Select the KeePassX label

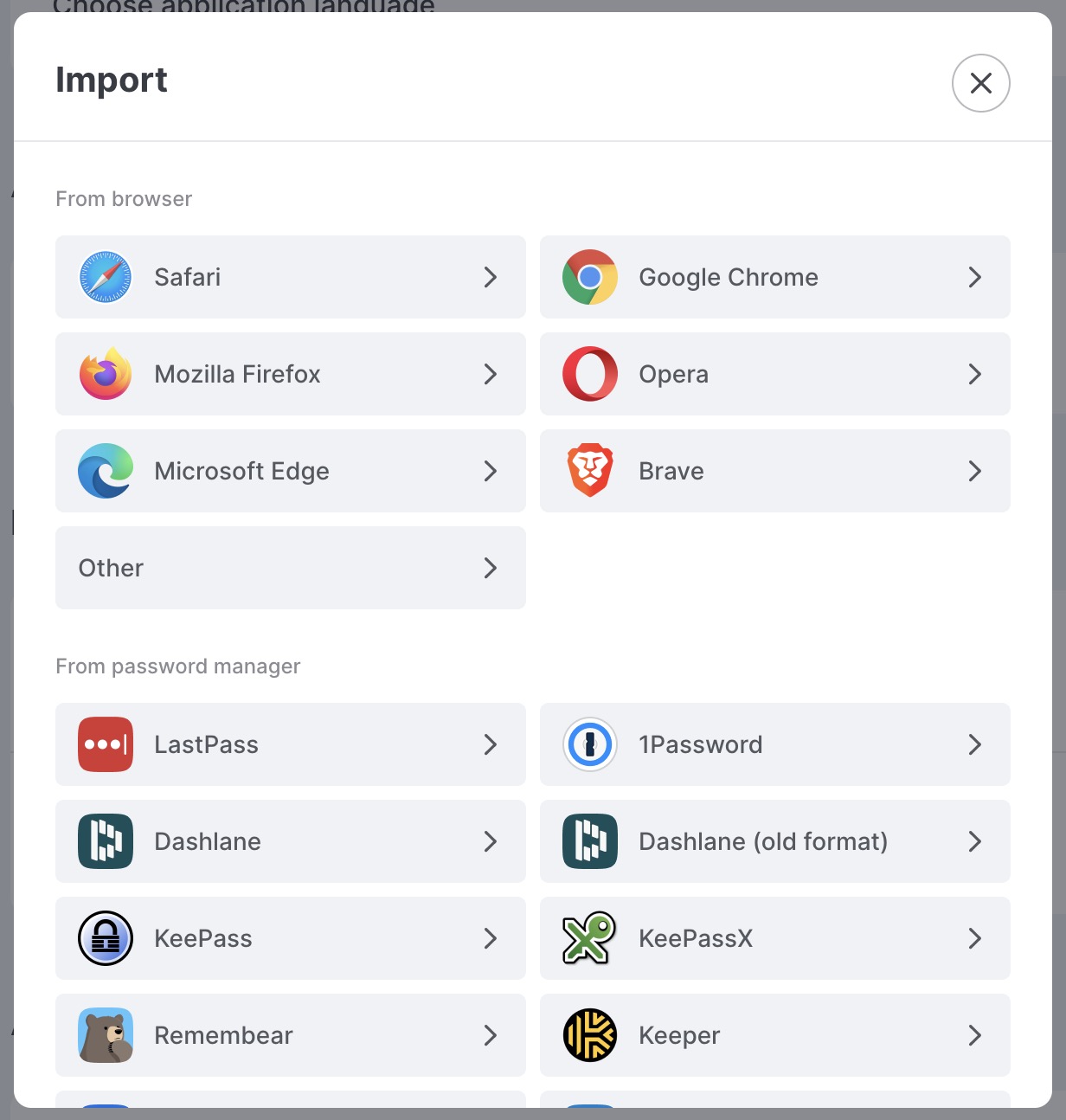(696, 938)
